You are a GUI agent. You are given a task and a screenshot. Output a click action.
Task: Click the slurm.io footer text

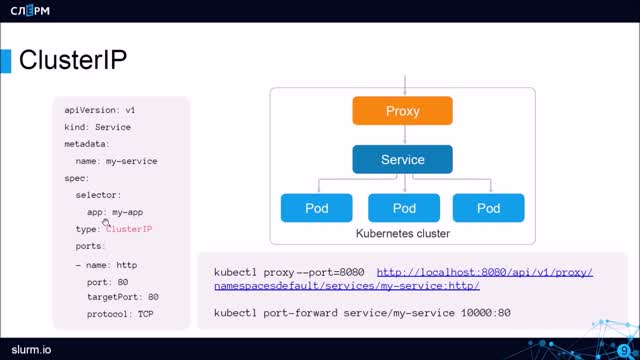pyautogui.click(x=31, y=350)
